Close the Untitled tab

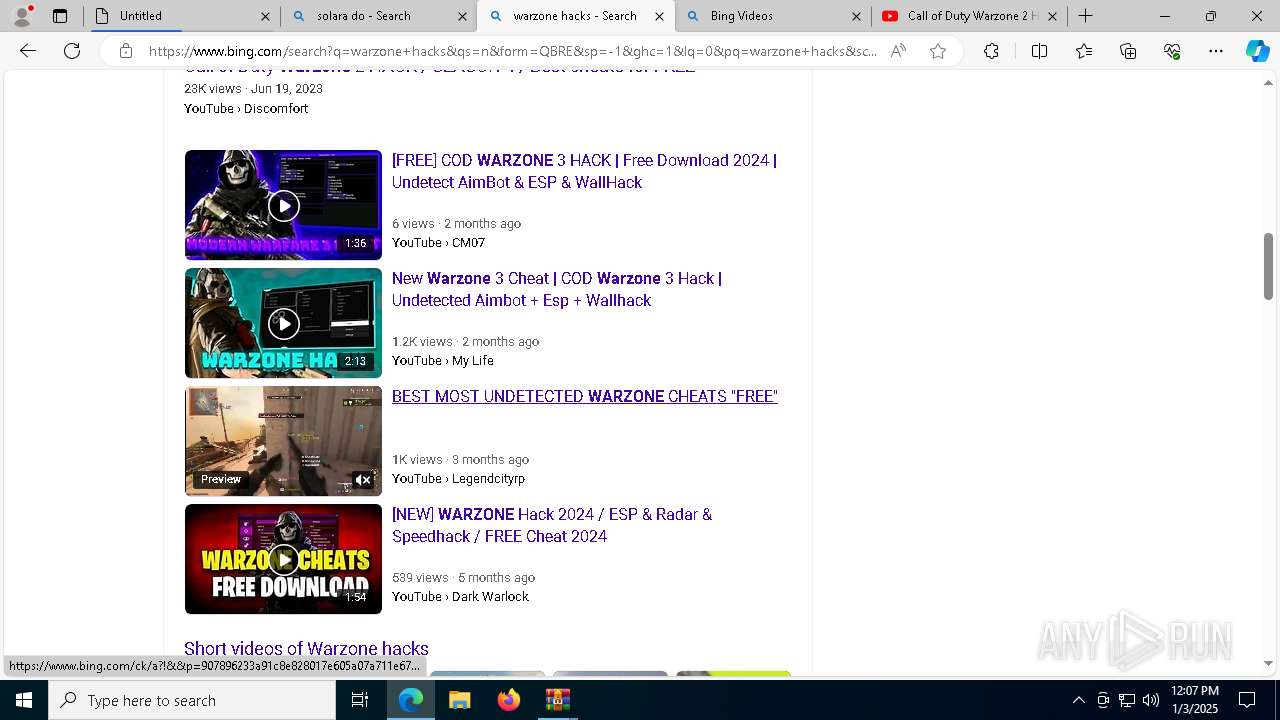click(x=265, y=16)
